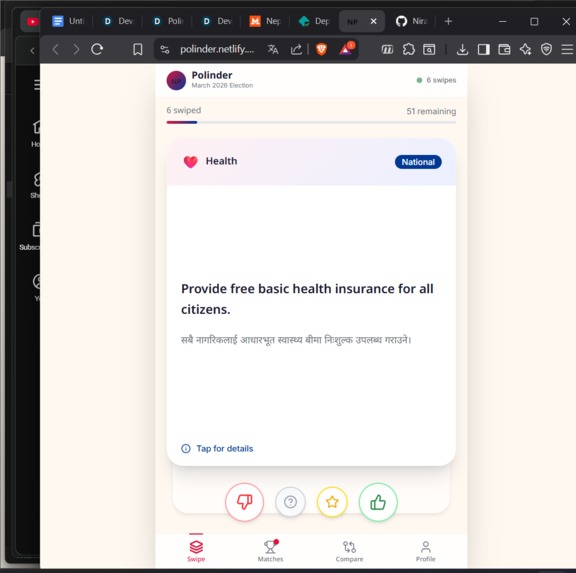The width and height of the screenshot is (576, 573).
Task: Click the 6 swiped label
Action: tap(184, 110)
